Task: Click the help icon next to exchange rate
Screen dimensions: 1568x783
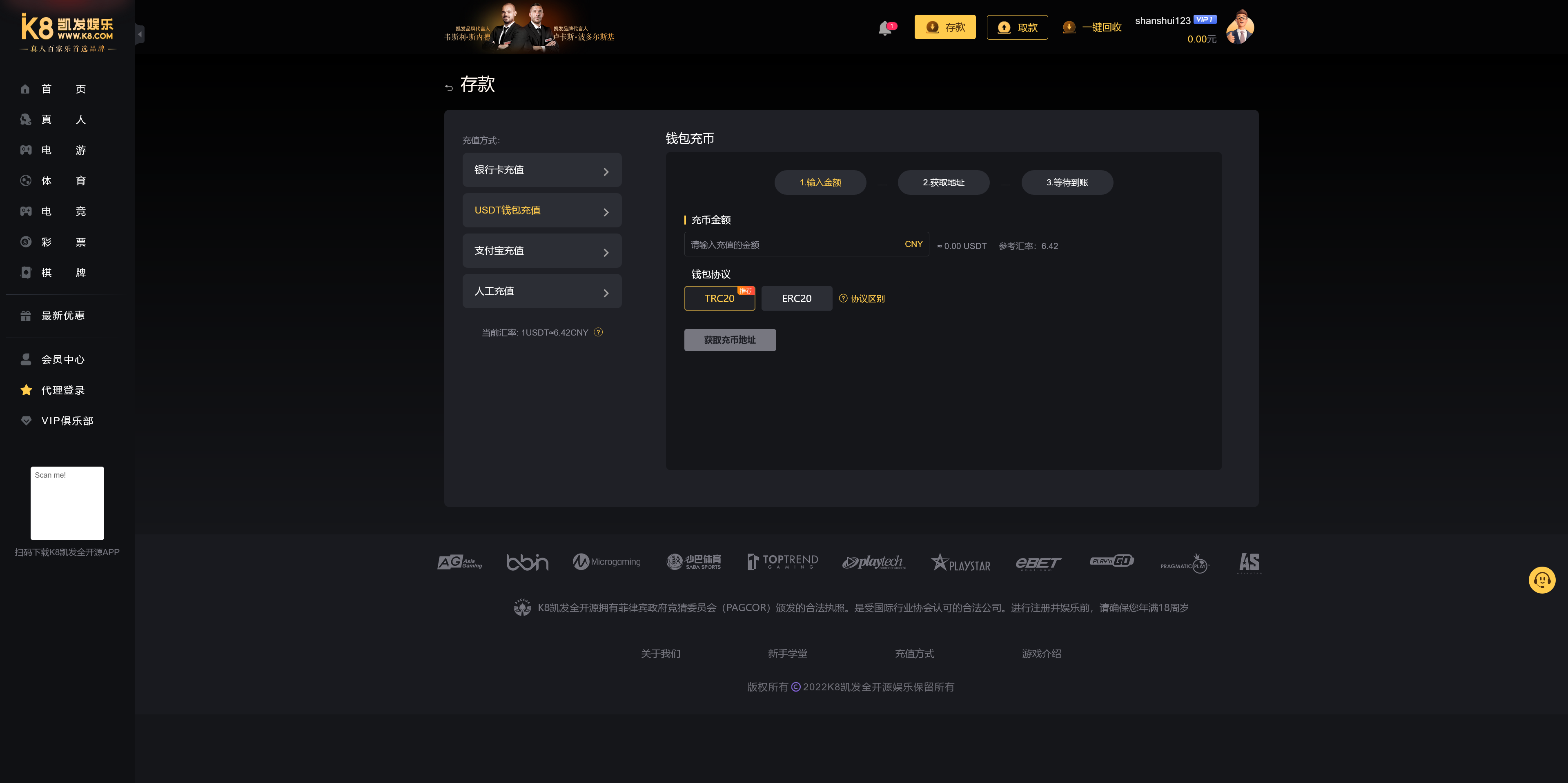Action: [598, 332]
